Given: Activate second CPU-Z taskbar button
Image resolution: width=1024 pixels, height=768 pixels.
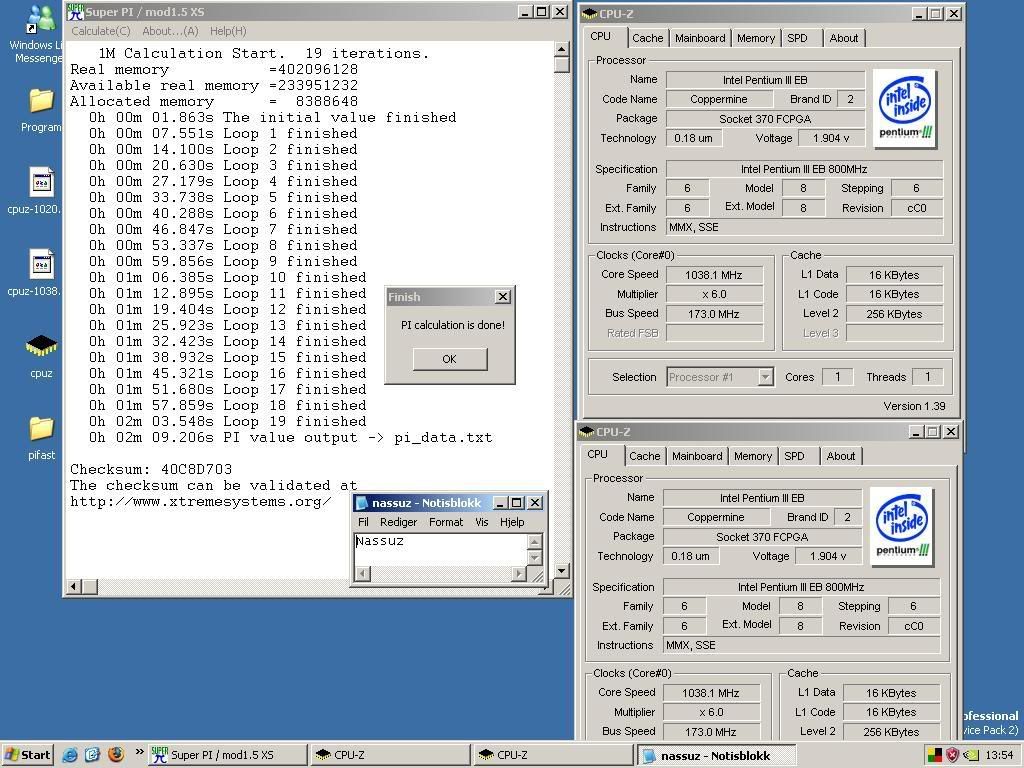Looking at the screenshot, I should (x=552, y=755).
